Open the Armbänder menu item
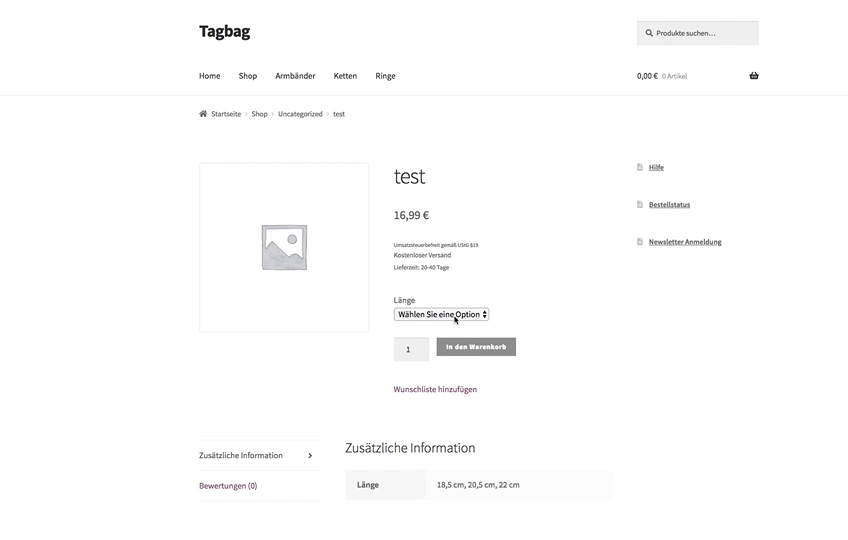 tap(295, 76)
